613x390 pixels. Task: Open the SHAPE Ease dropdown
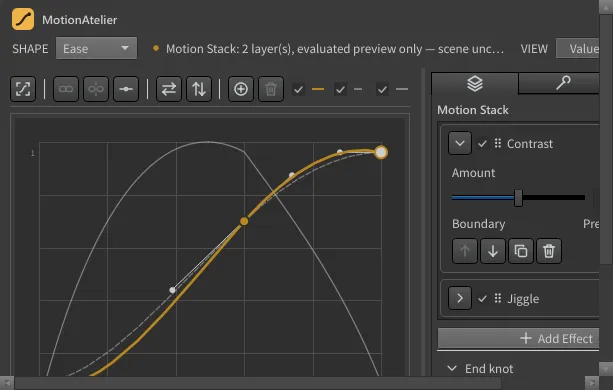(96, 48)
